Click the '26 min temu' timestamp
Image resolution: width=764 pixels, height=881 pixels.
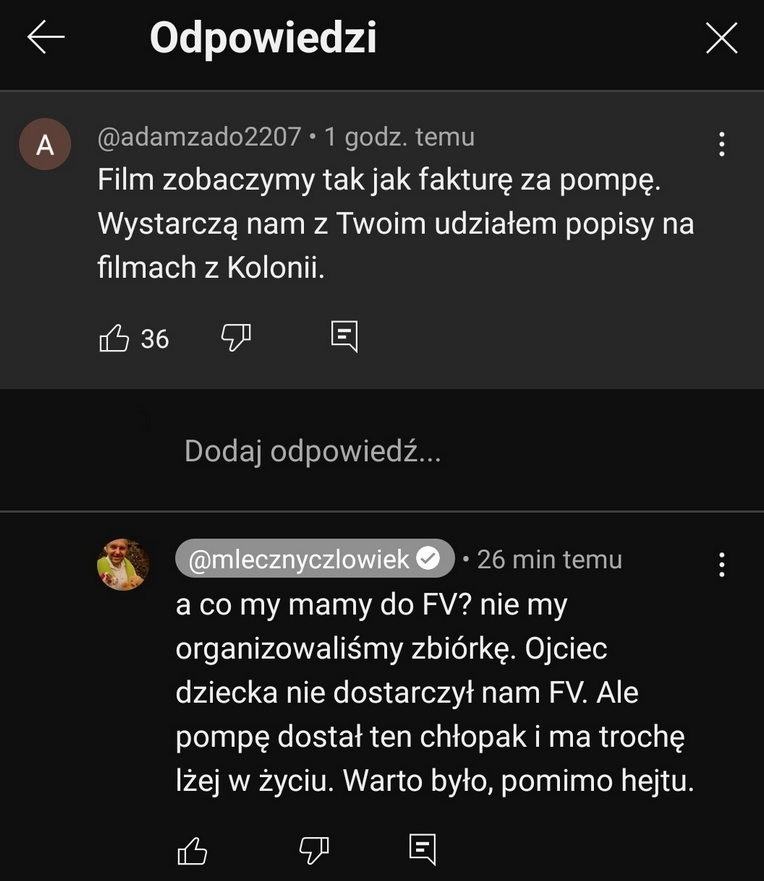click(x=549, y=559)
